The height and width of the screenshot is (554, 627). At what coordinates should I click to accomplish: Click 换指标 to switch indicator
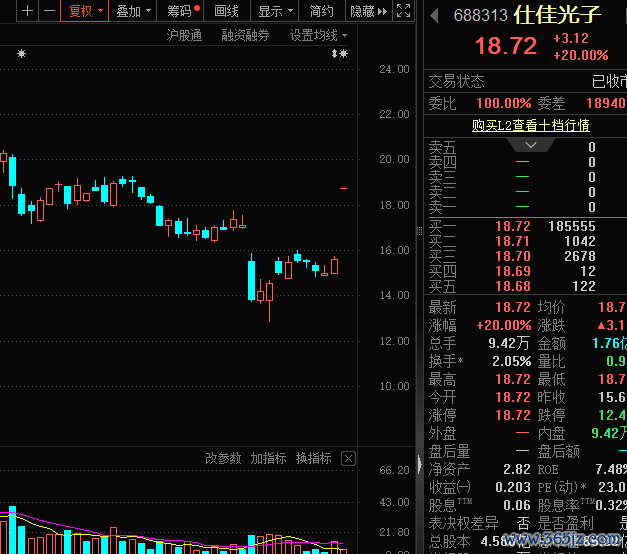pyautogui.click(x=314, y=458)
